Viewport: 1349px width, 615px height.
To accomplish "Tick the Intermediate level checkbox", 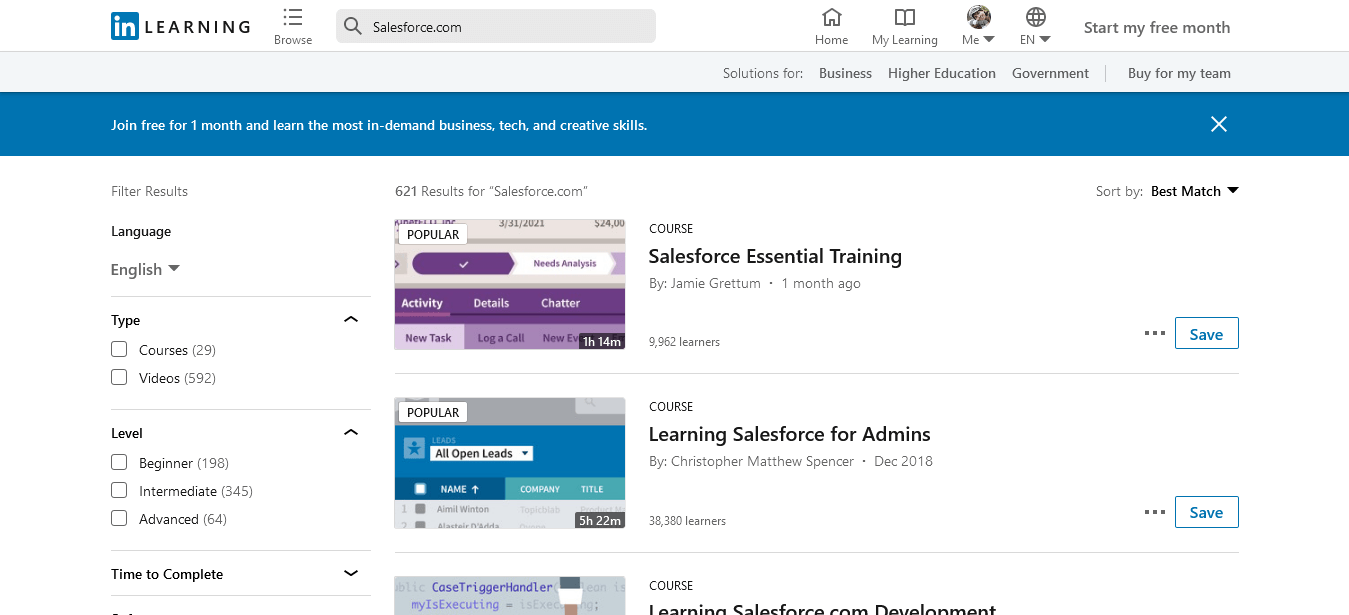I will [120, 491].
